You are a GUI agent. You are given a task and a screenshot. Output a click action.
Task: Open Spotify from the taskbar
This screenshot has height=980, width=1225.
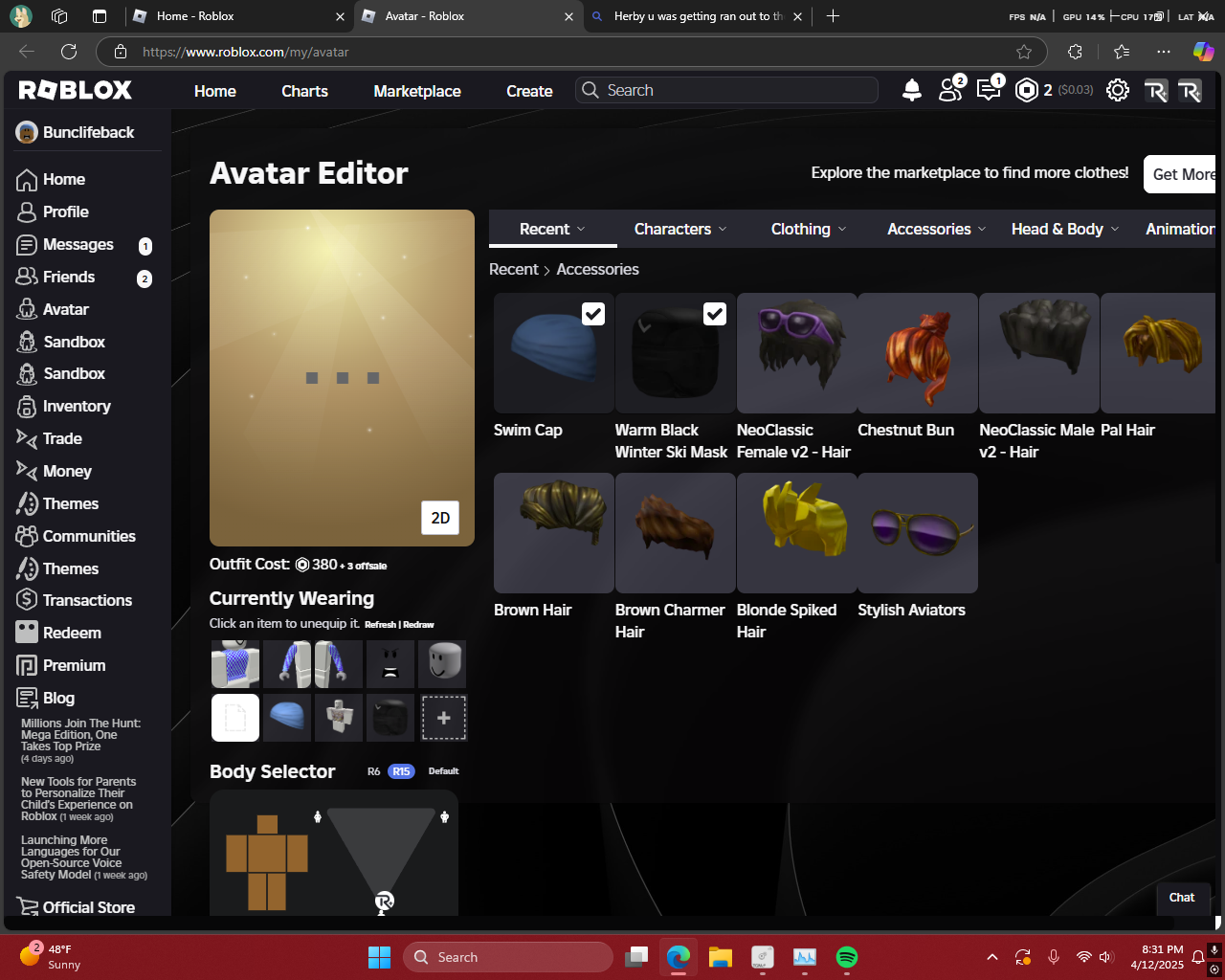pos(847,957)
